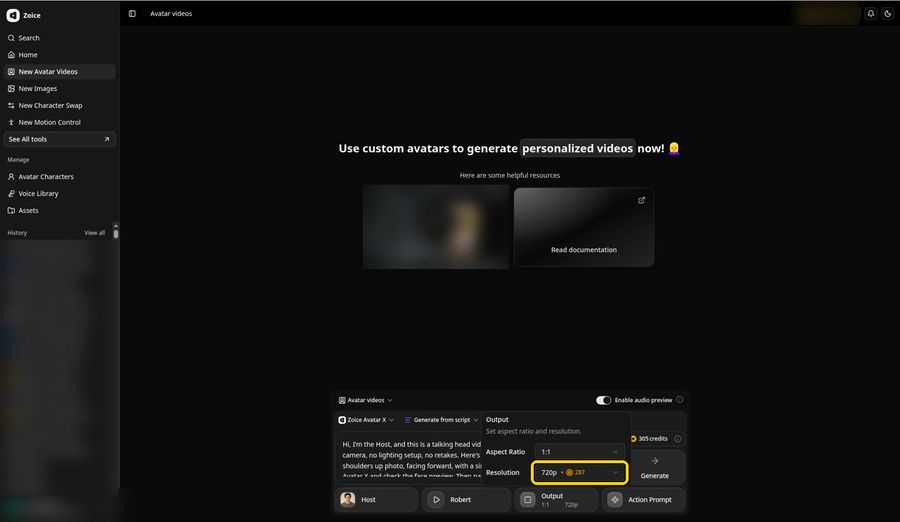Open the Zoice Avatar X model dropdown

click(366, 420)
